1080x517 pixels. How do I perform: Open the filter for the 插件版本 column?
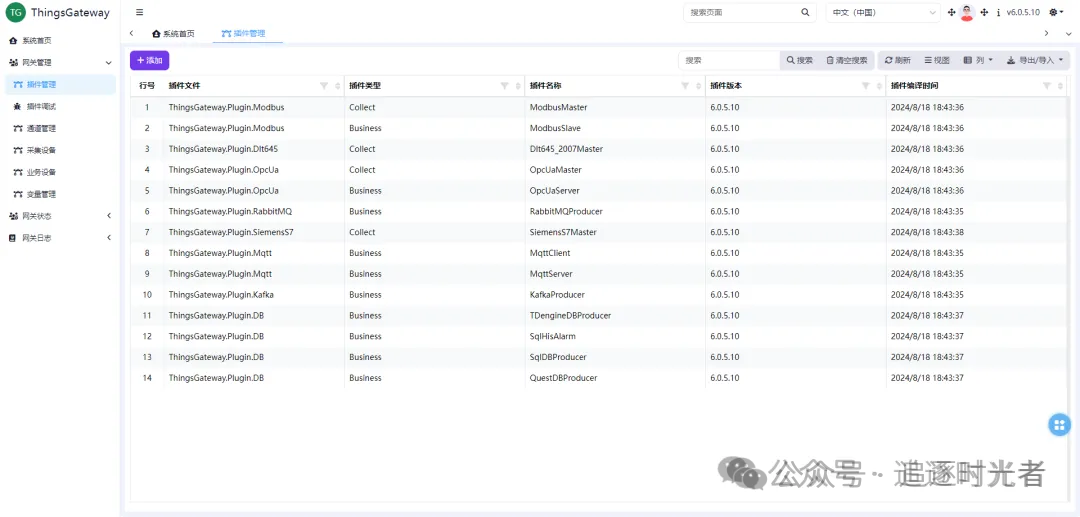(x=866, y=86)
